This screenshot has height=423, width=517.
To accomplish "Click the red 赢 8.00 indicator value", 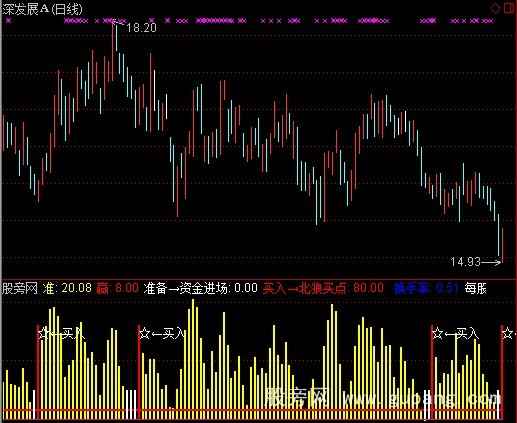I will pyautogui.click(x=117, y=288).
